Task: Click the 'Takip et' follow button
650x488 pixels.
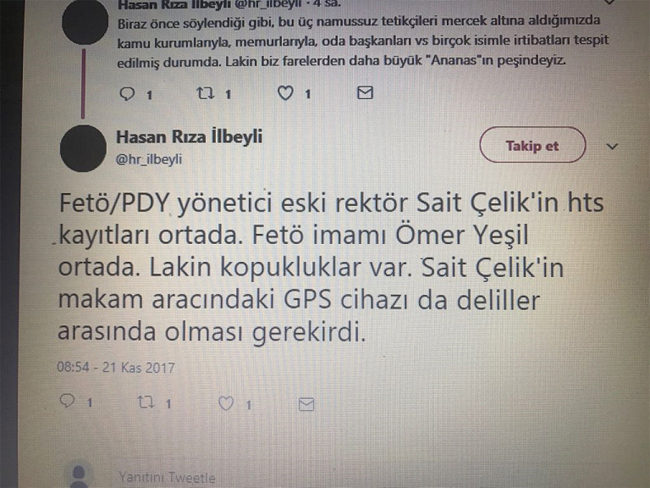Action: [x=533, y=145]
